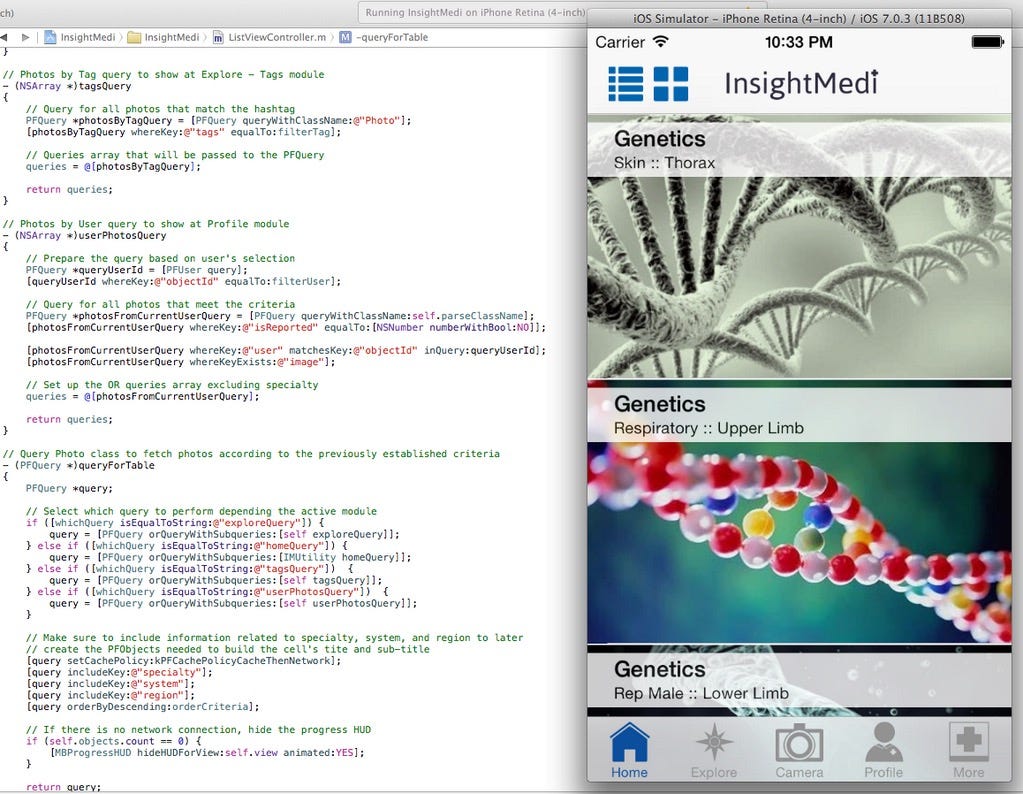Click the isEqualToString:@"homeQuery" code line

tap(187, 545)
